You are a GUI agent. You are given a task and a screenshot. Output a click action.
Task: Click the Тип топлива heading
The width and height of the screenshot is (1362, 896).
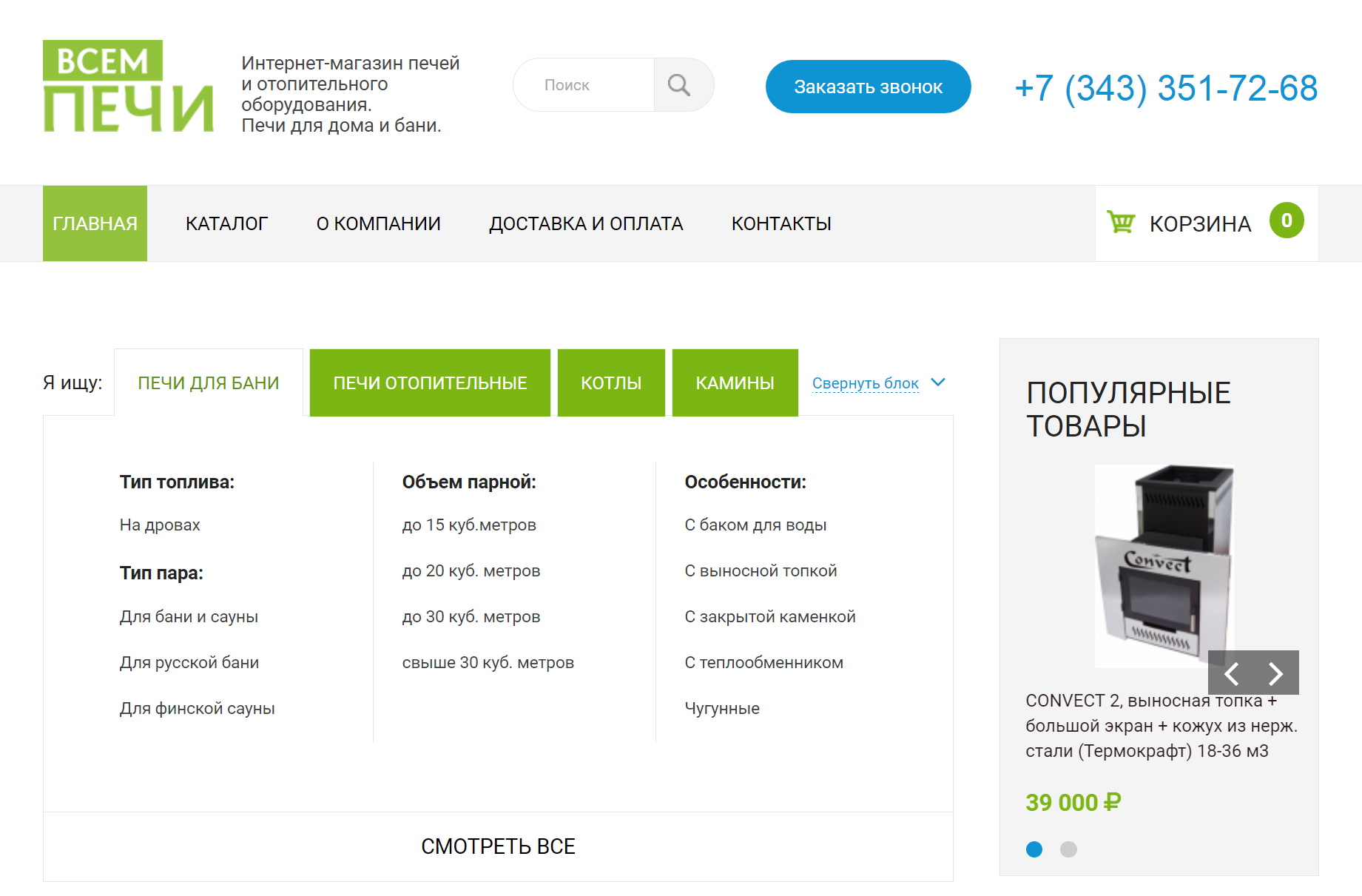pyautogui.click(x=177, y=482)
